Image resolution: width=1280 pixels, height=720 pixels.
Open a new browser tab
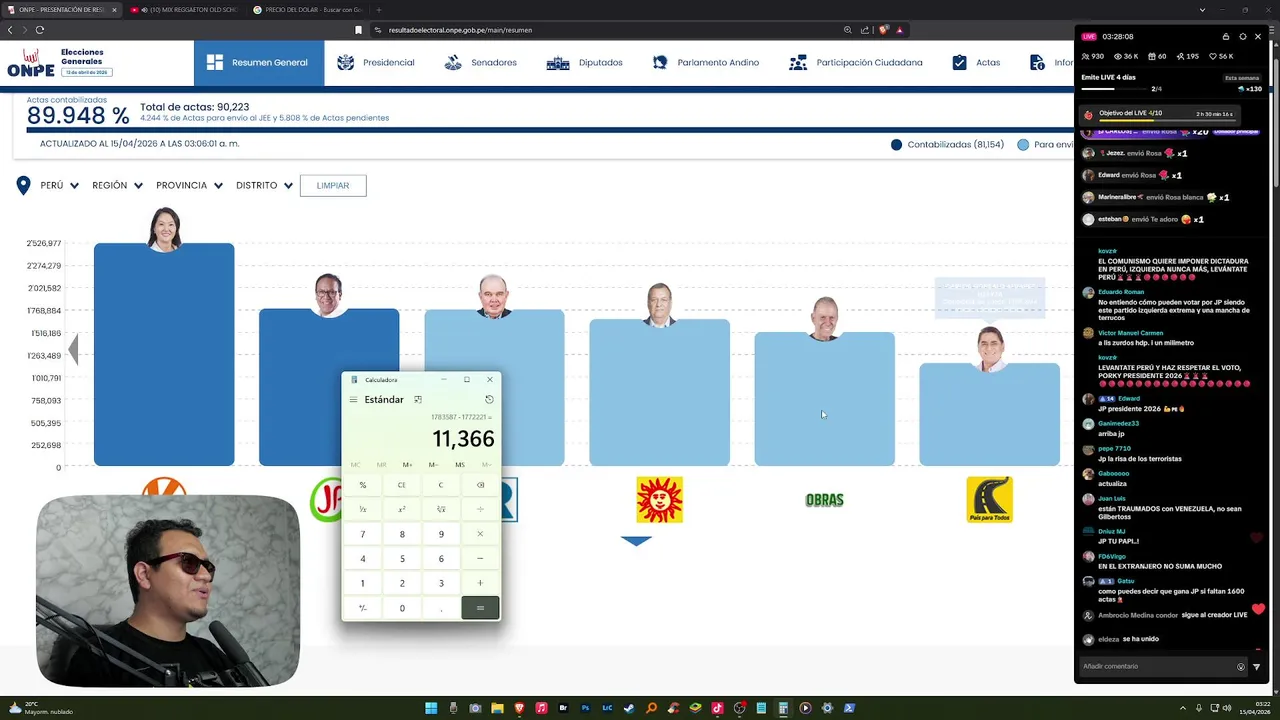(x=378, y=10)
